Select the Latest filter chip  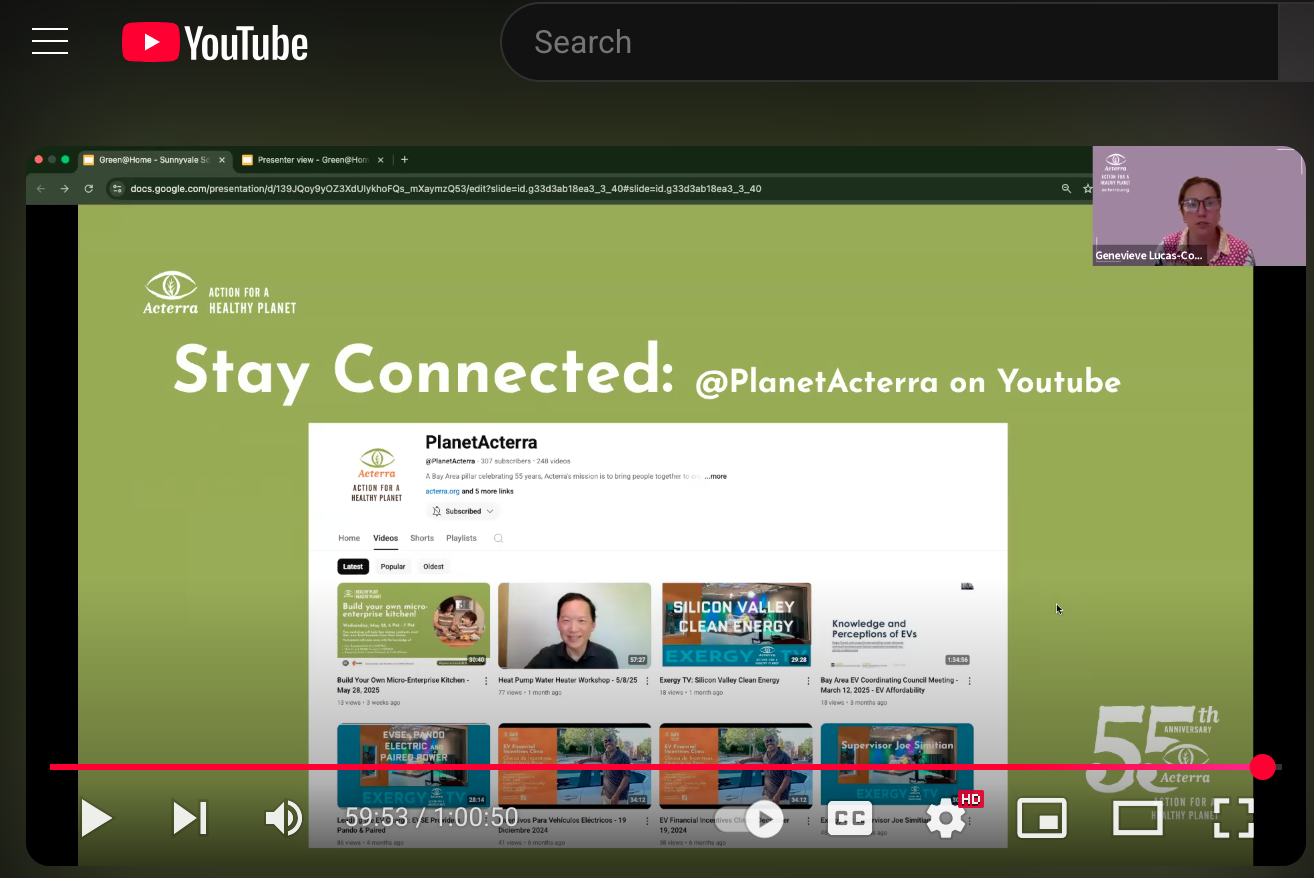(353, 566)
